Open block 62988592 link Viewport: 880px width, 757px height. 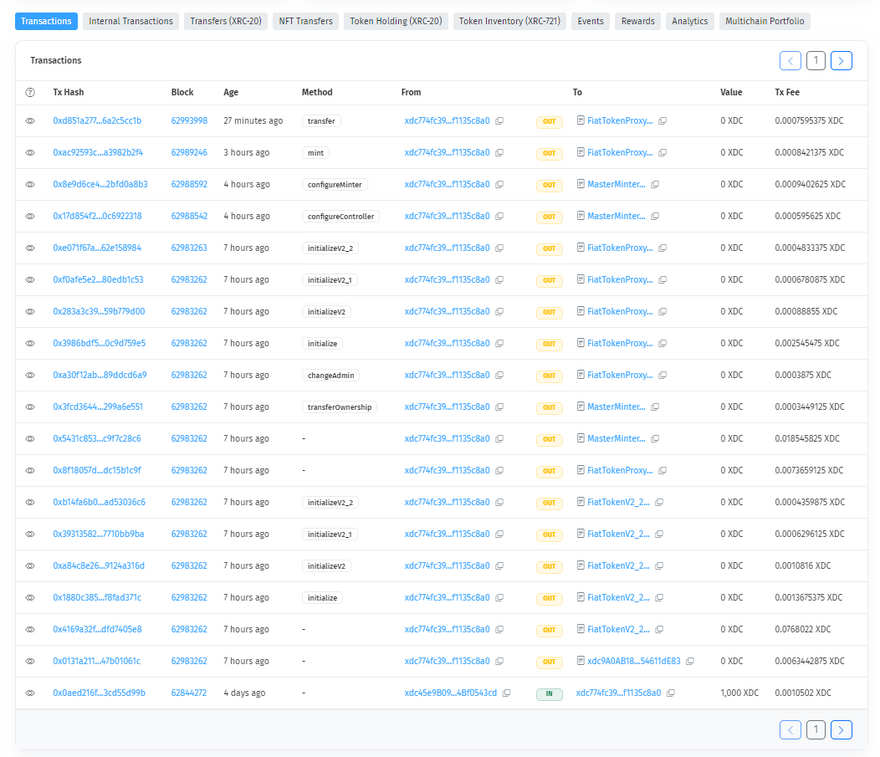tap(189, 185)
